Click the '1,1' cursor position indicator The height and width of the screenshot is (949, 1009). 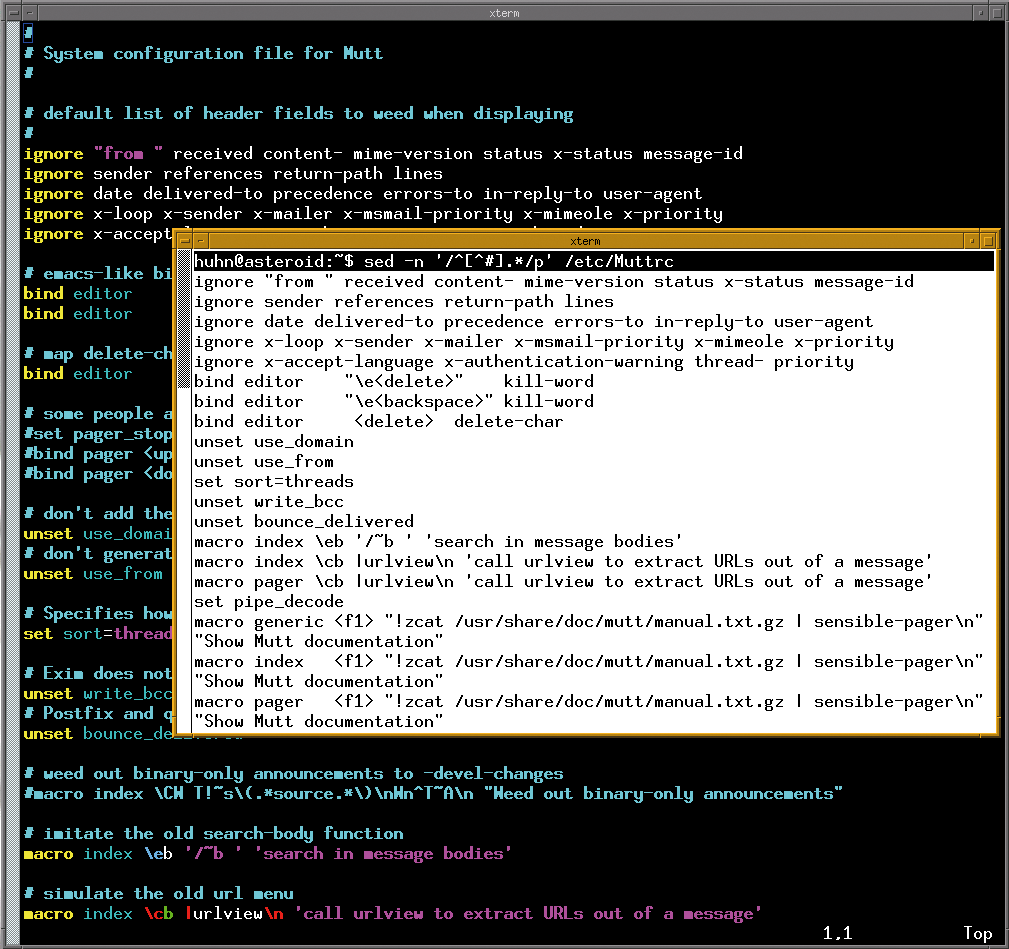837,933
